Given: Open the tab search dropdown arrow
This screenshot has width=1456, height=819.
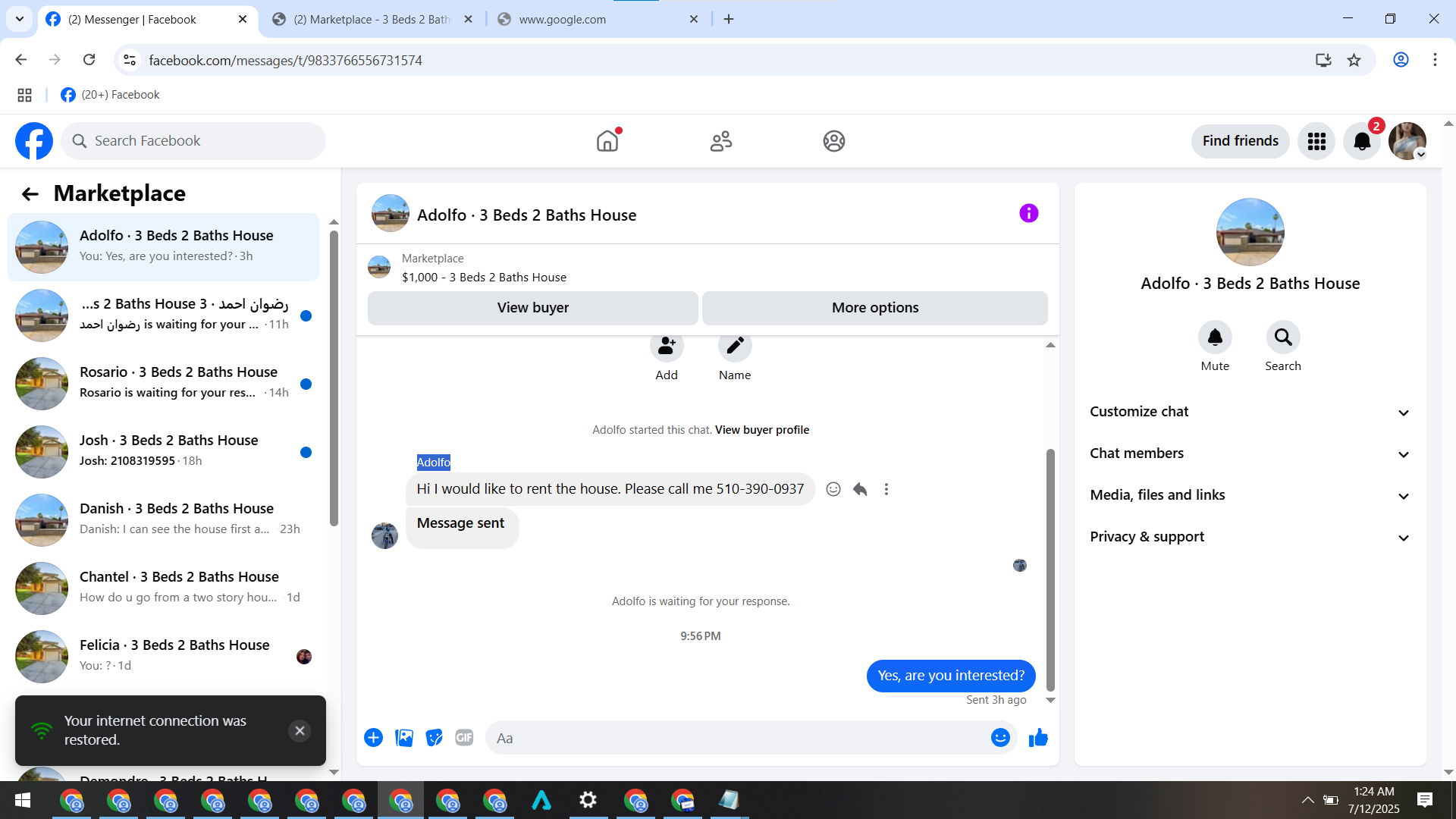Looking at the screenshot, I should pos(20,19).
